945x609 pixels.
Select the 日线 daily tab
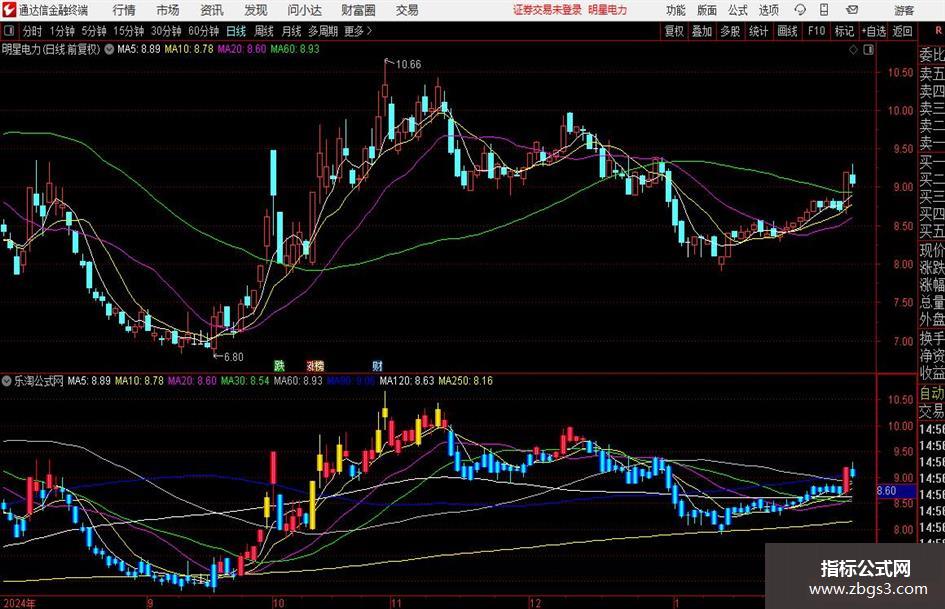click(236, 31)
